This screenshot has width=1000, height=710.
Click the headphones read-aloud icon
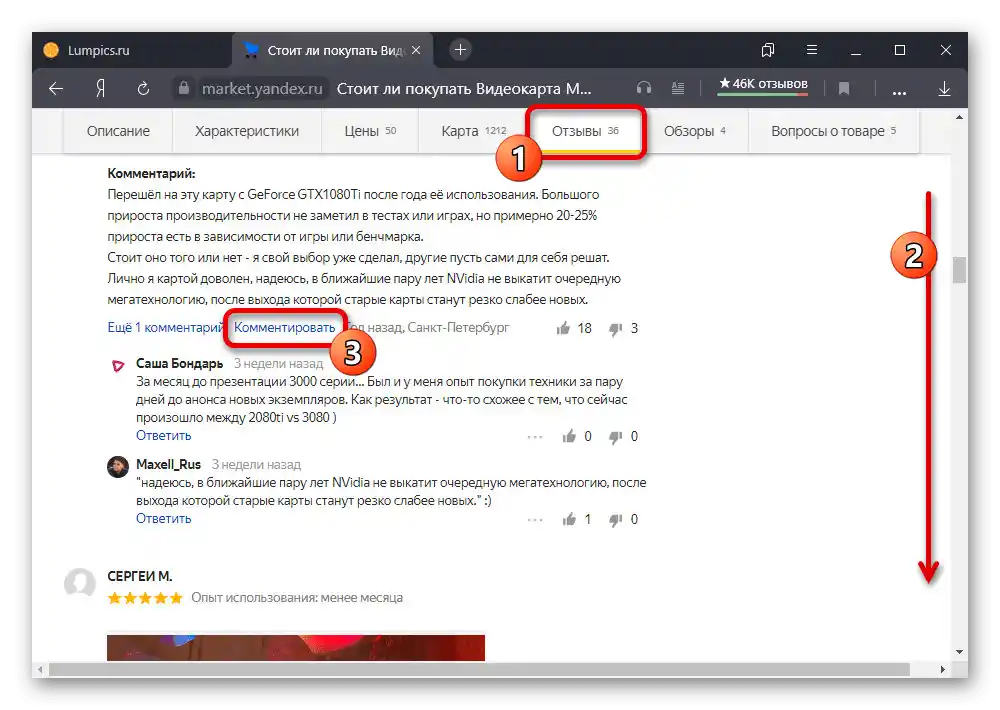[643, 89]
